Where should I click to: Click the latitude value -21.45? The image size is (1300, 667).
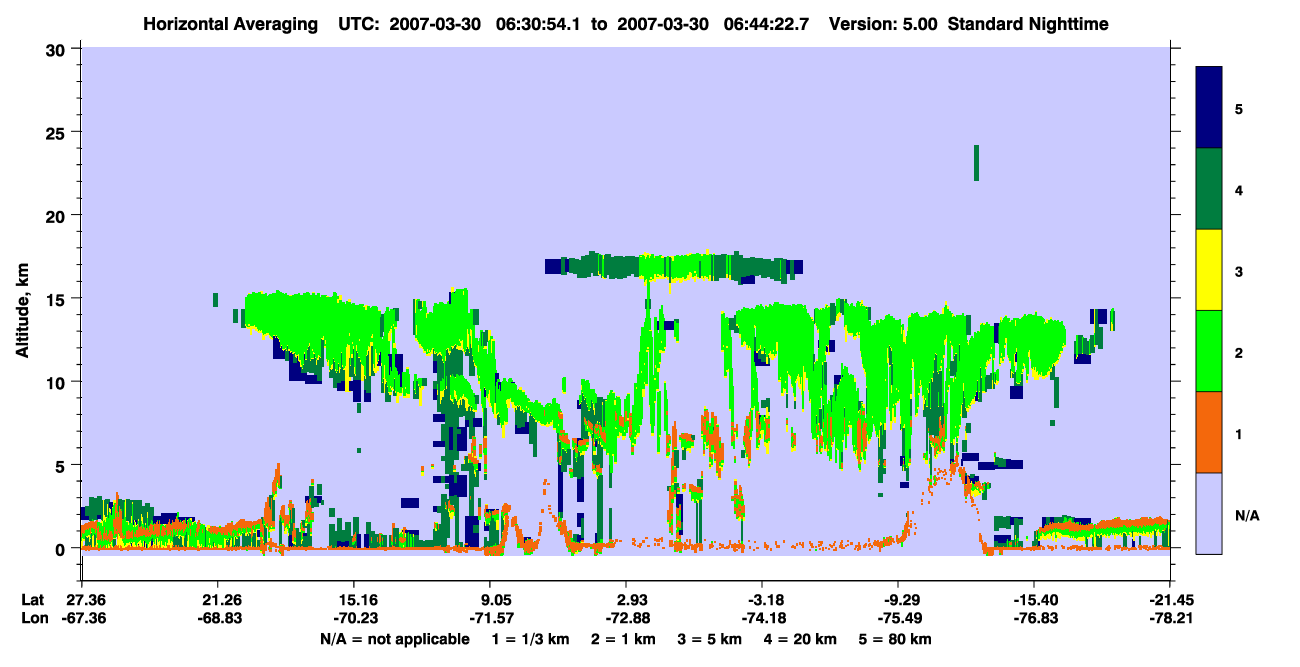1170,600
